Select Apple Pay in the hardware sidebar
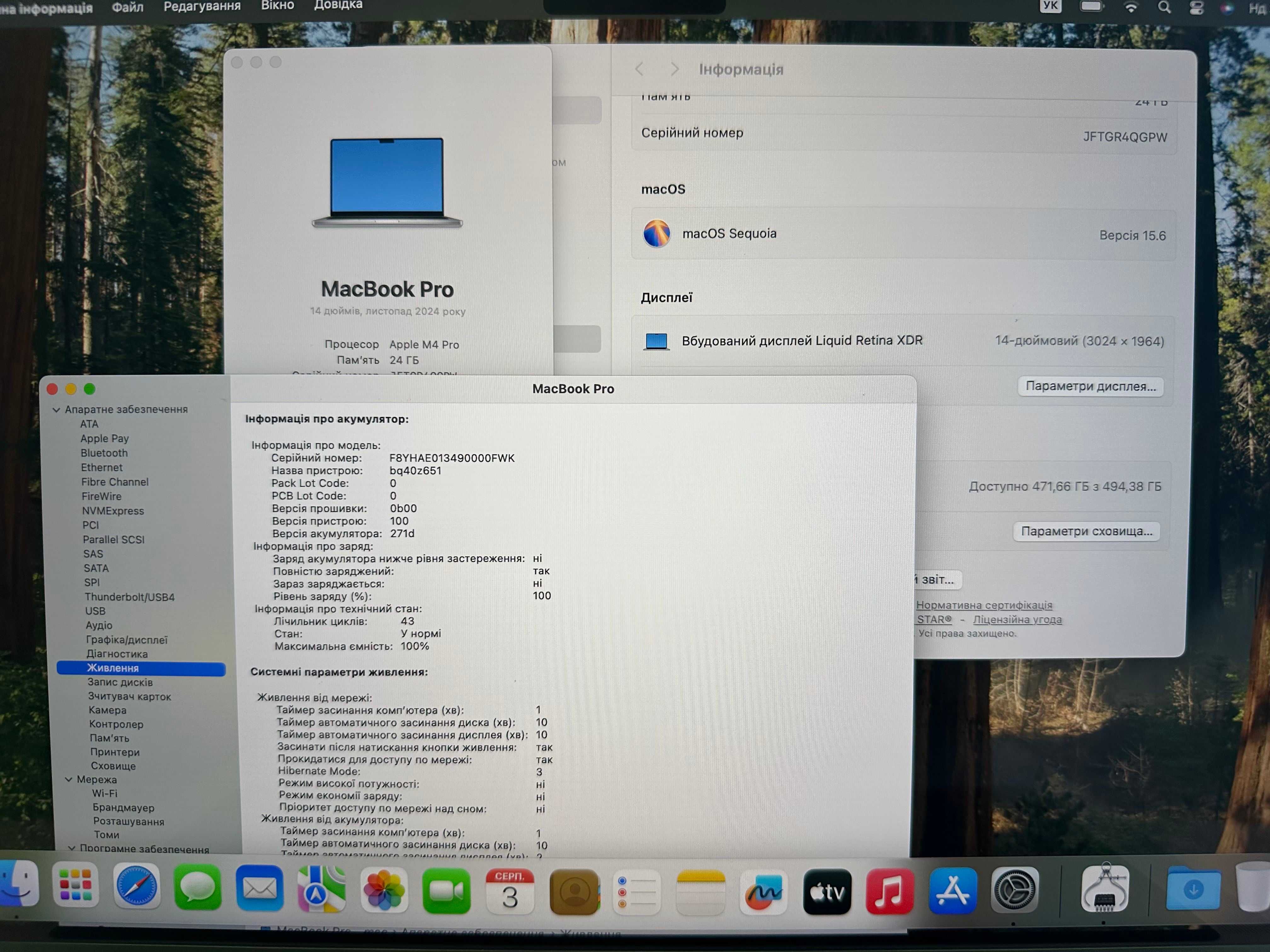Screen dimensions: 1270x952 105,439
